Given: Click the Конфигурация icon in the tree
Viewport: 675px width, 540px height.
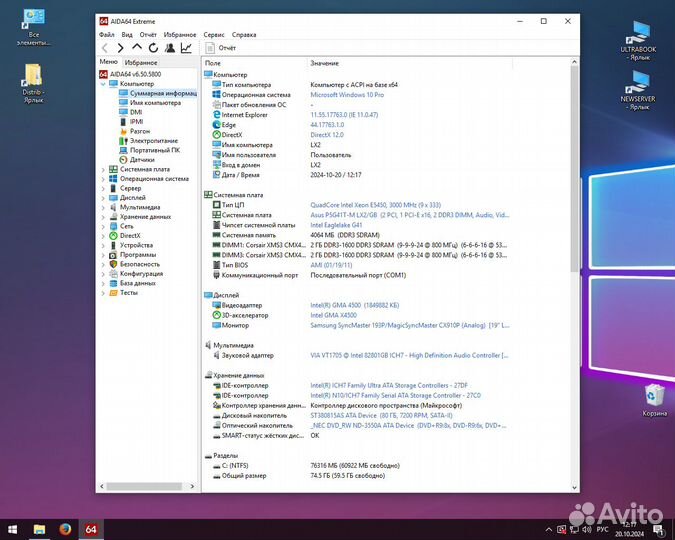Looking at the screenshot, I should 113,273.
